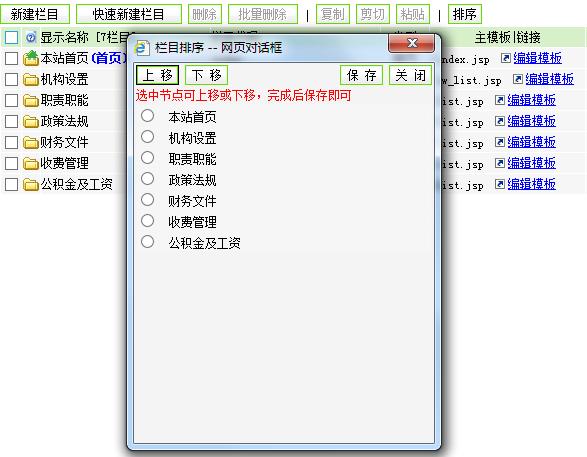
Task: Click the folder icon next to 财务文件
Action: coord(31,142)
